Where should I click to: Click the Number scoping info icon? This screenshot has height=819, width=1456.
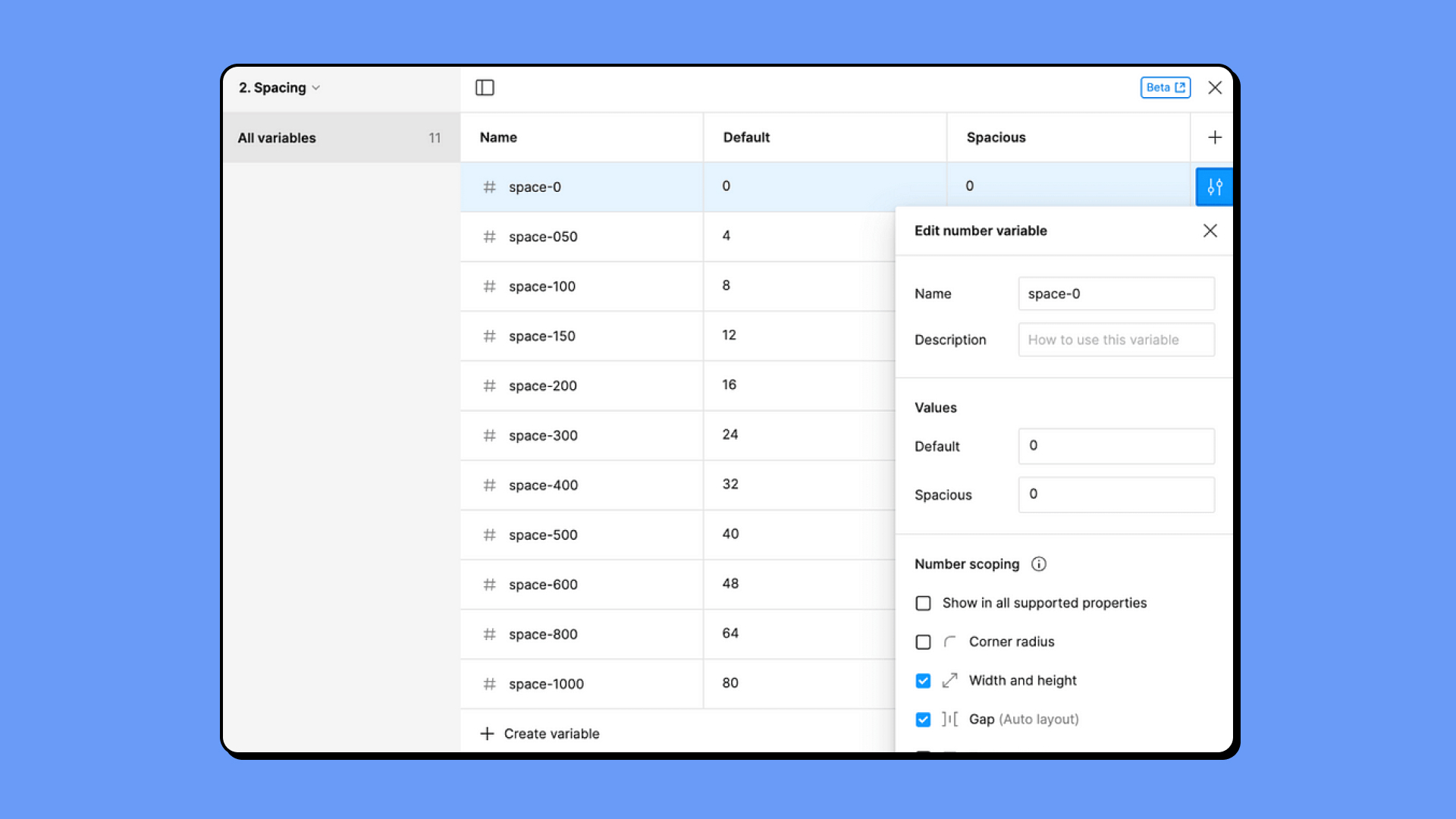coord(1039,564)
